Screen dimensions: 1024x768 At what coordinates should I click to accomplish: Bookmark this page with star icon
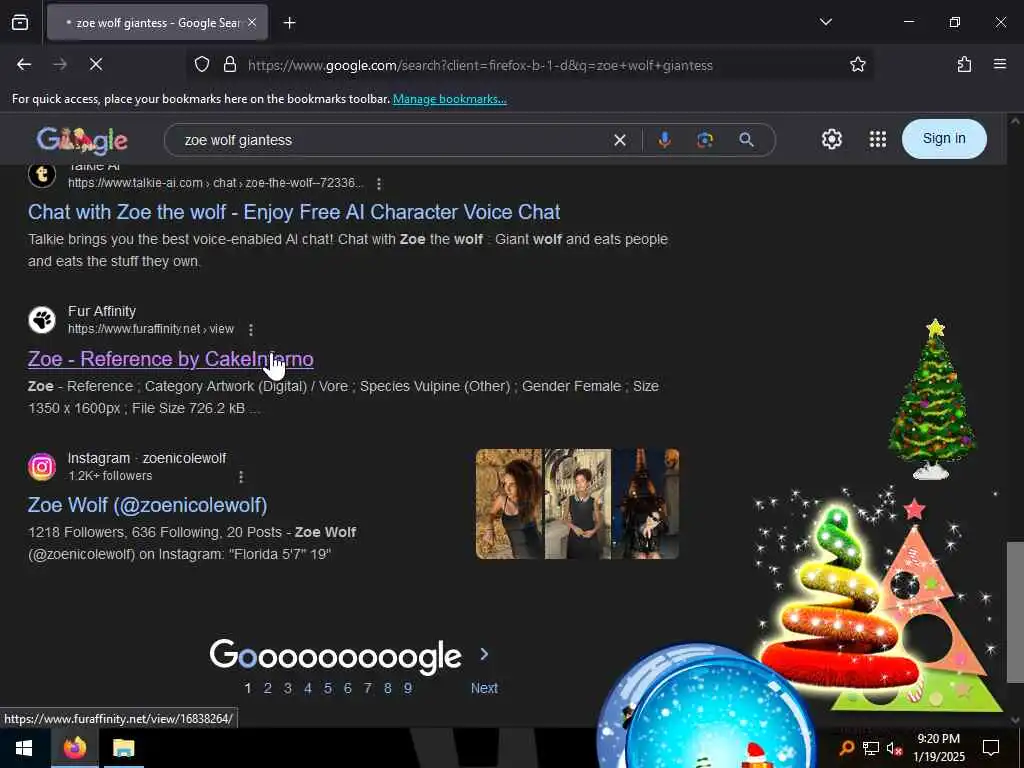point(857,65)
